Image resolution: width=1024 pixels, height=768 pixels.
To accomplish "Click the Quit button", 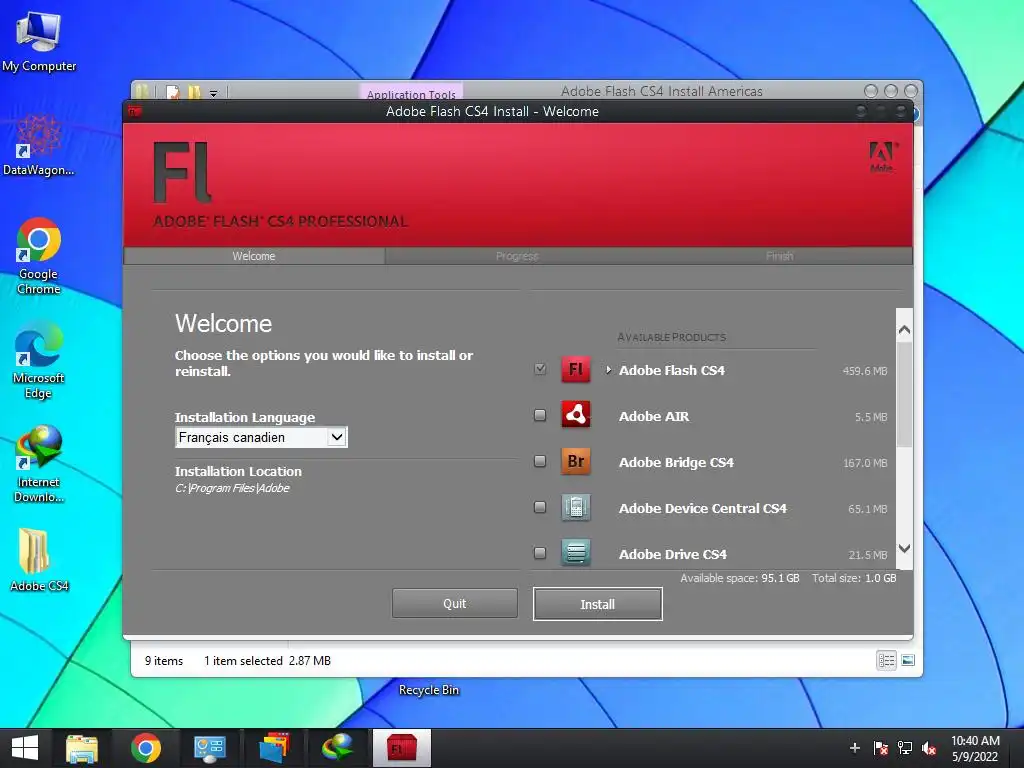I will click(x=455, y=603).
